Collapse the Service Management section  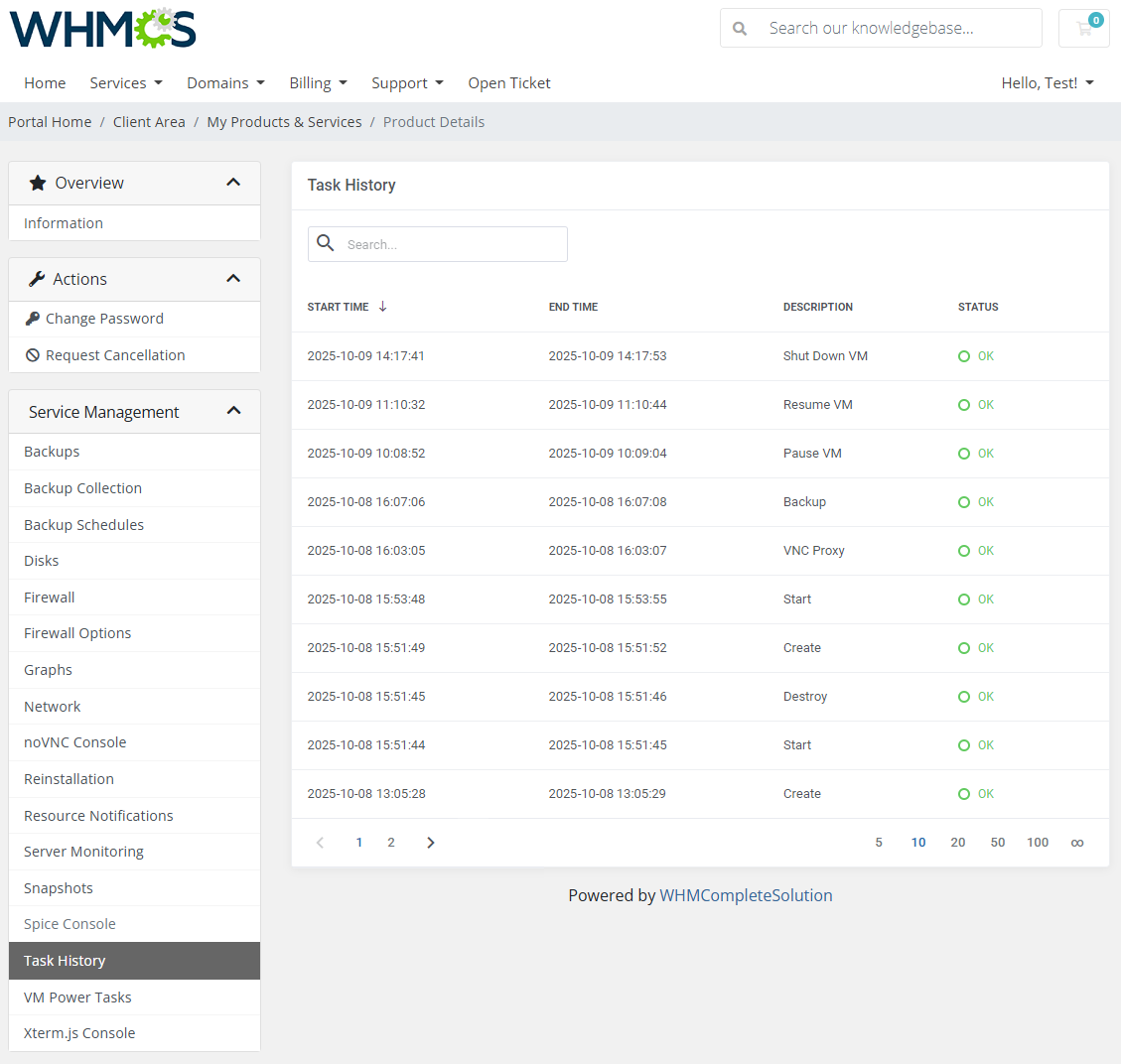tap(233, 410)
